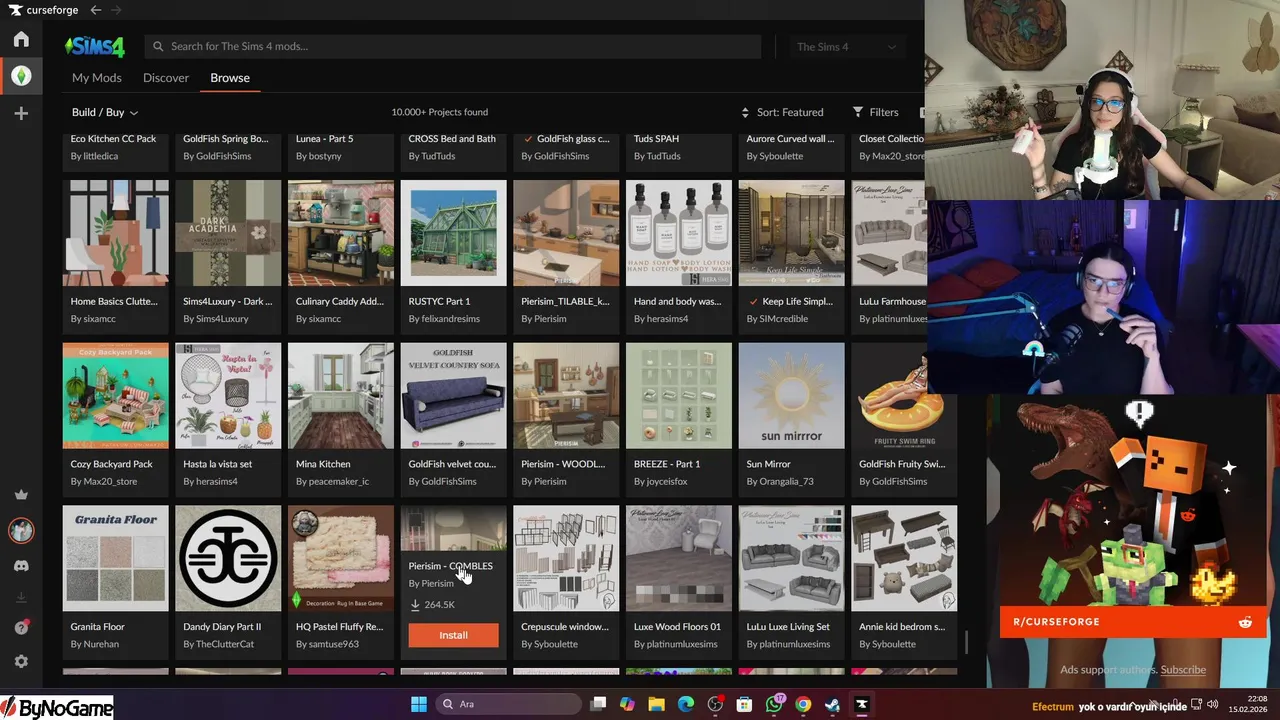Open Microsoft Store from the taskbar
The image size is (1280, 720).
coord(744,704)
